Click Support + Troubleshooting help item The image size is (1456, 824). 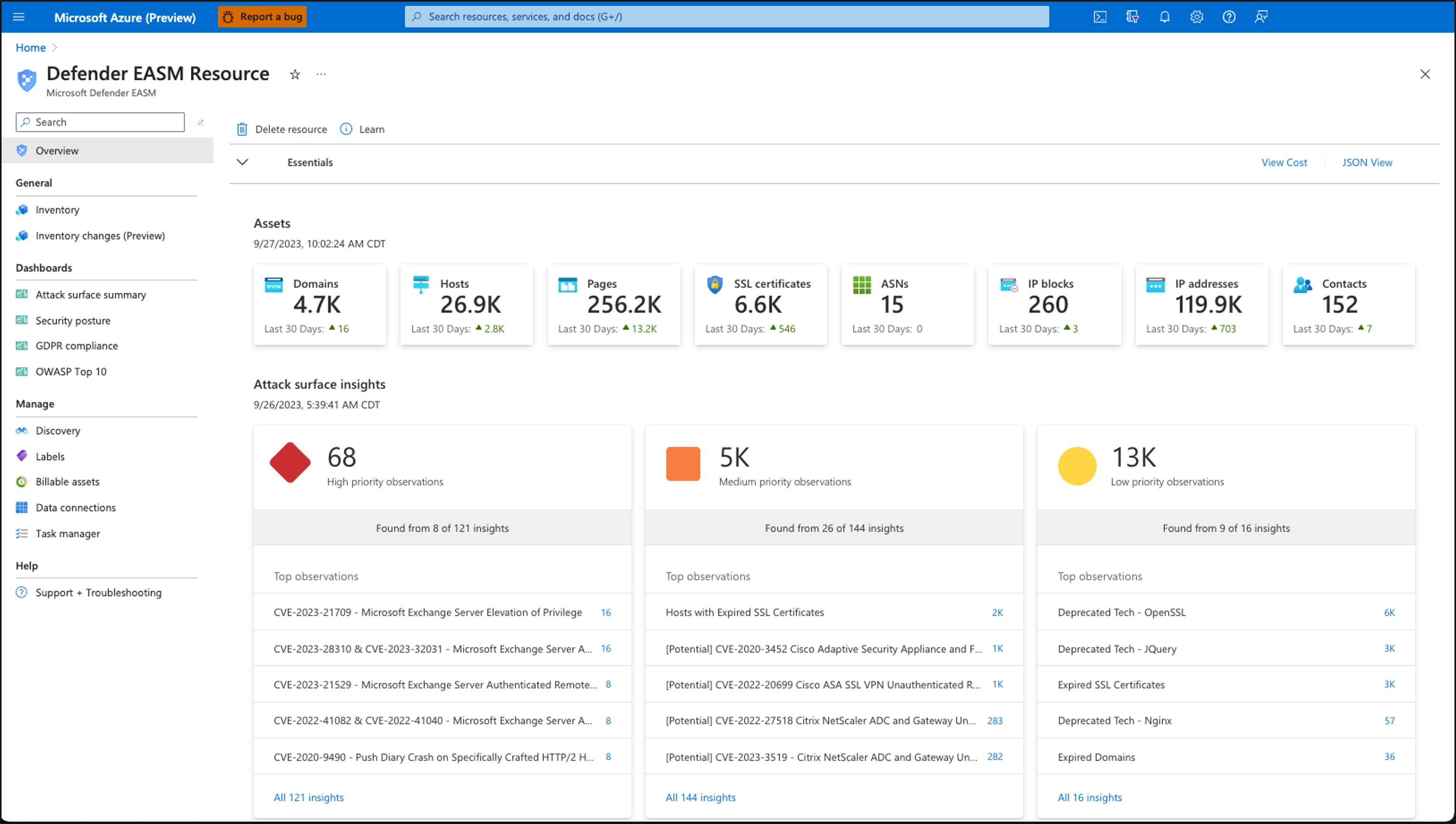point(97,592)
